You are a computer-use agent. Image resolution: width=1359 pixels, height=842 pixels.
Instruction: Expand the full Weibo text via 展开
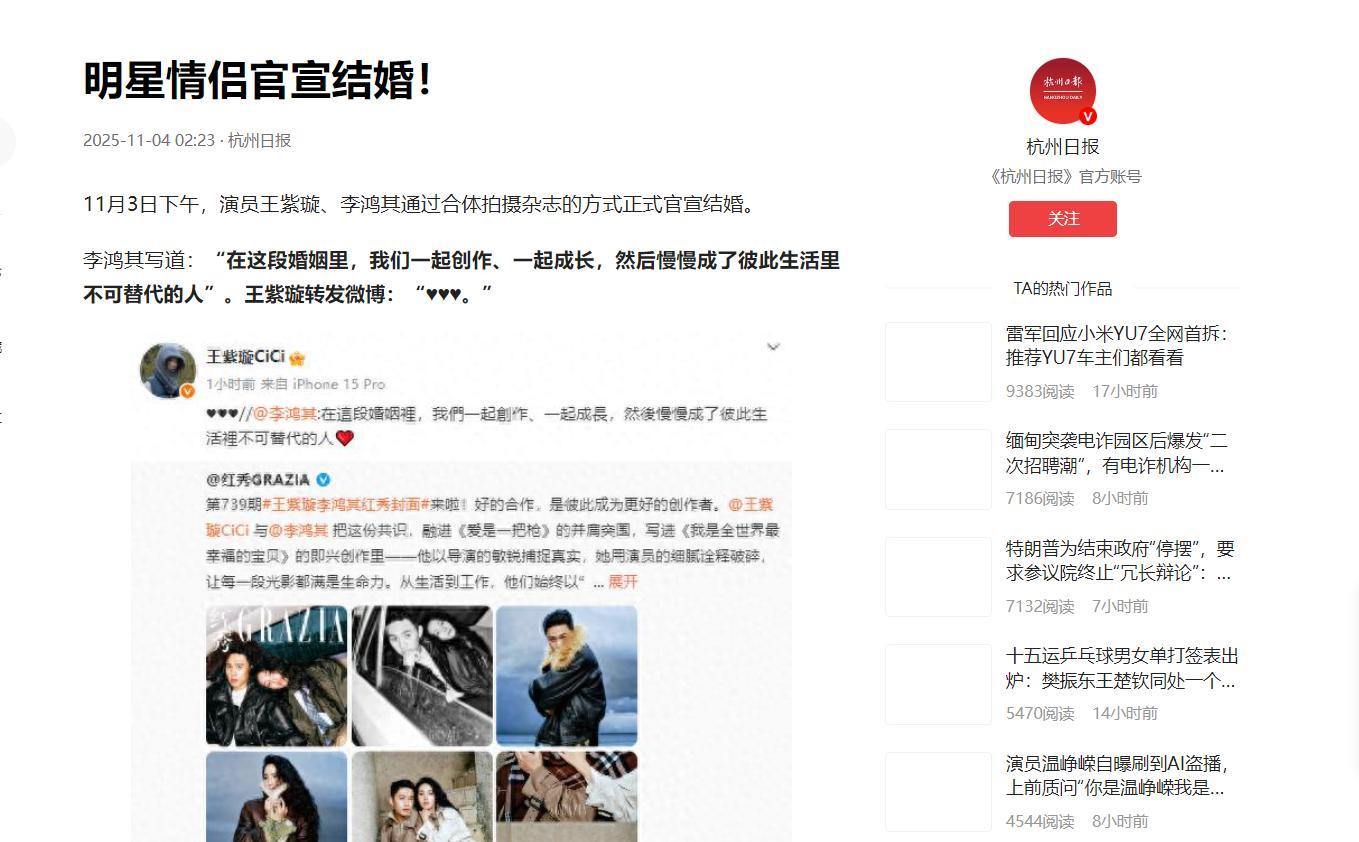tap(623, 581)
